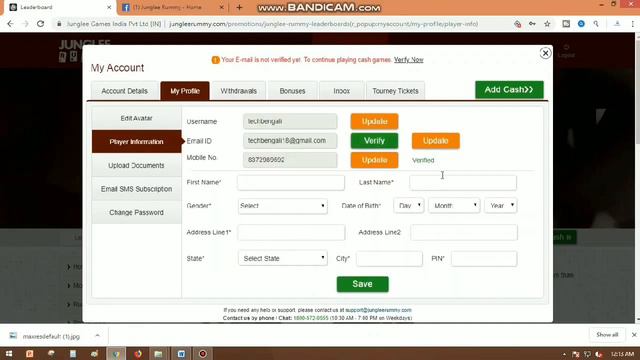The width and height of the screenshot is (640, 360).
Task: Switch to Junglee Rummy Facebook tab
Action: pos(173,7)
